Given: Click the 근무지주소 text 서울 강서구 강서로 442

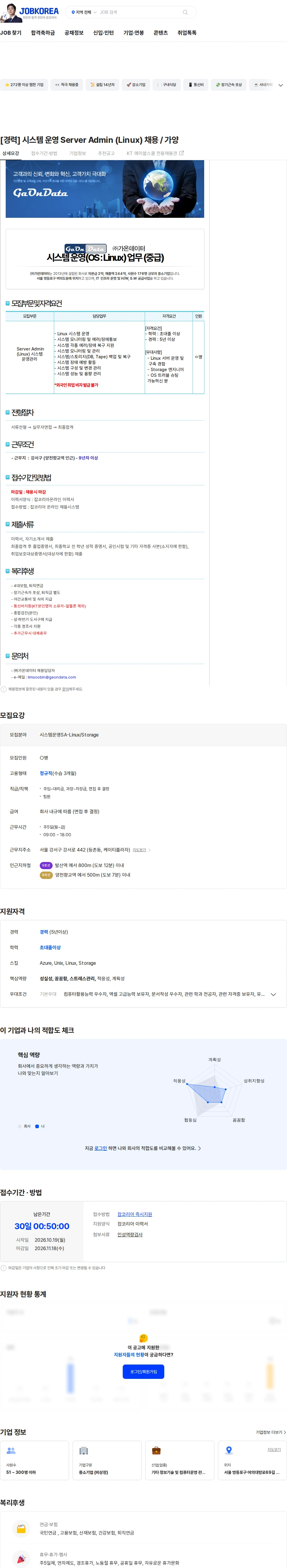Looking at the screenshot, I should 85,850.
